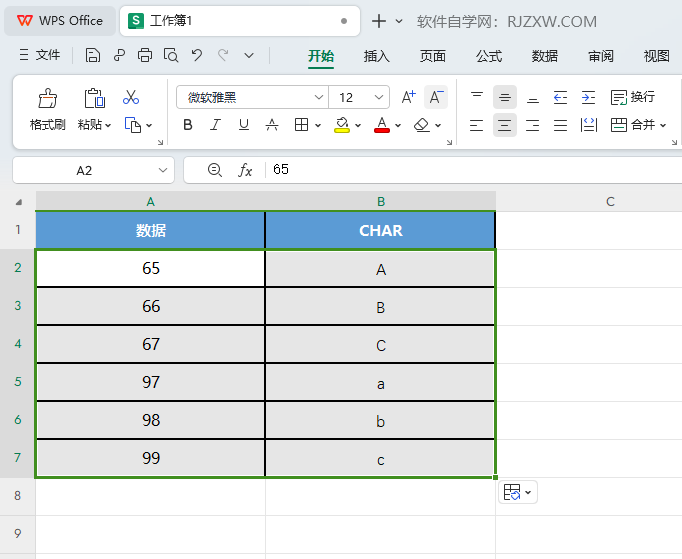Click the 合并 Merge cells button
Image resolution: width=682 pixels, height=559 pixels.
tap(633, 125)
